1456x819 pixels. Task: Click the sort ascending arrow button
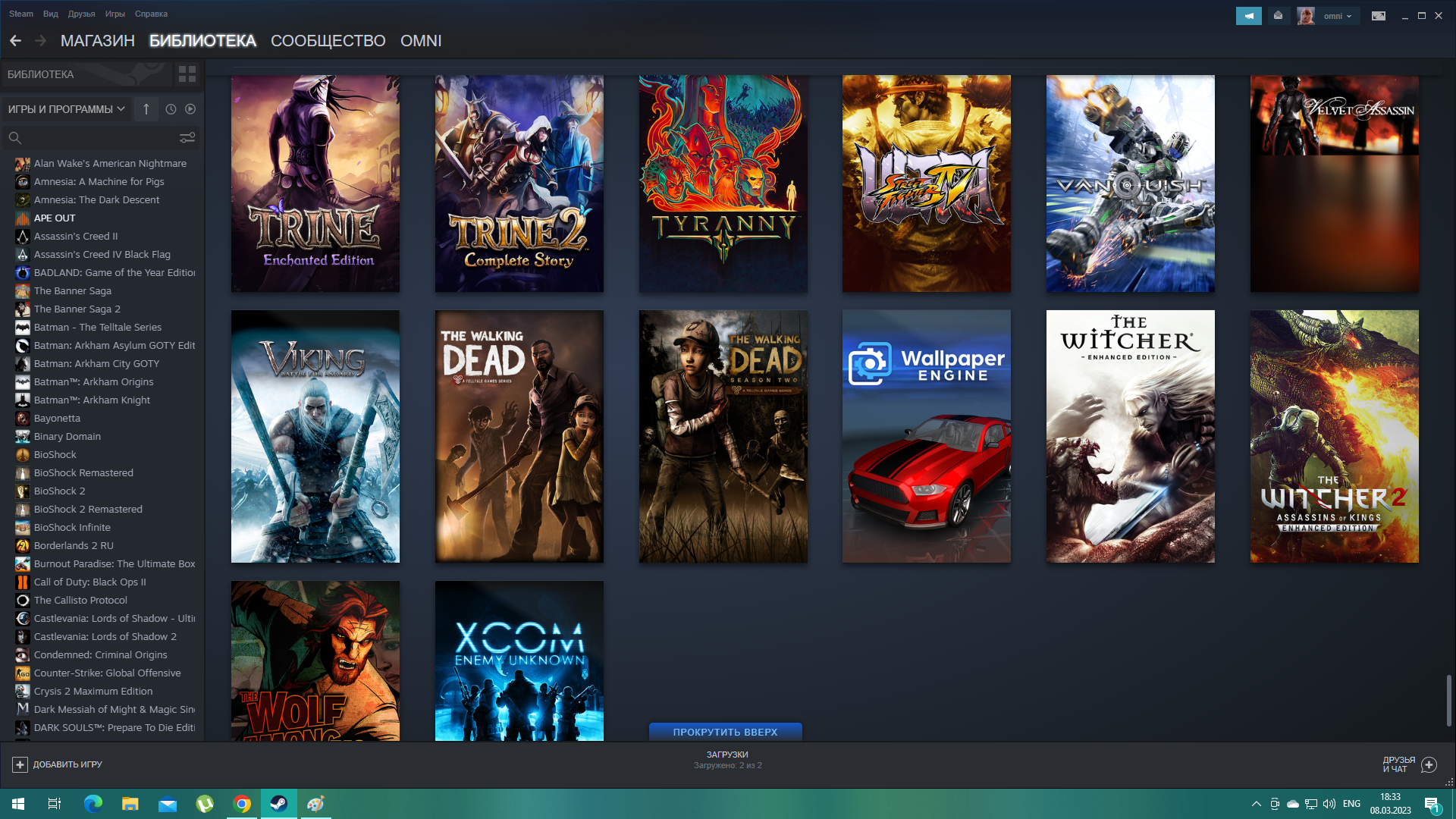[146, 109]
